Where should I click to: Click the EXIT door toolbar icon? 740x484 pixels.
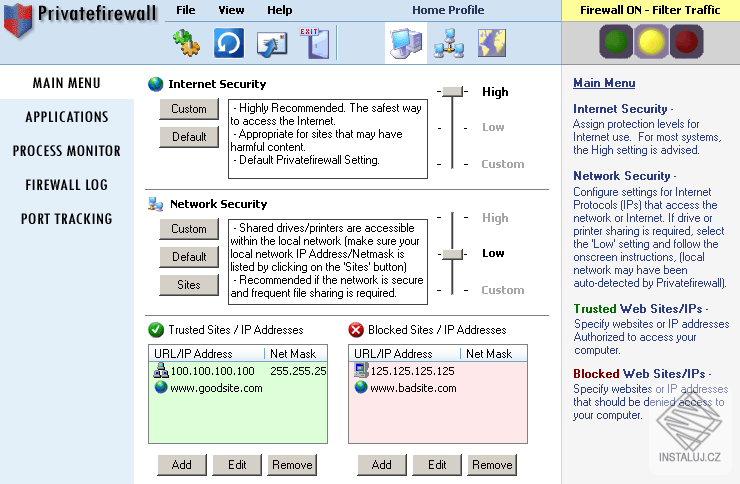(314, 42)
